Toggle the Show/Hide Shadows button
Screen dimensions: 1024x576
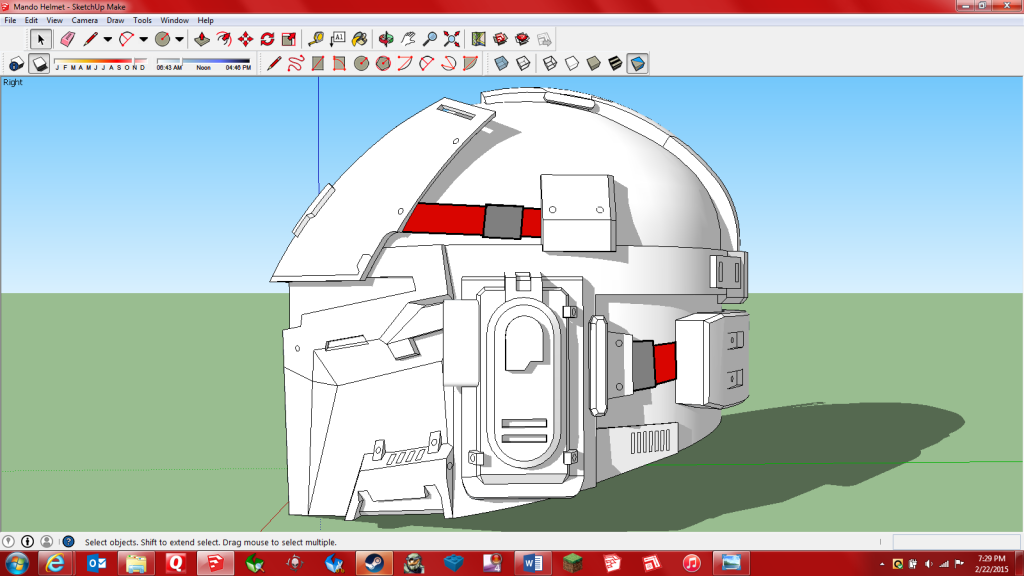[x=39, y=63]
